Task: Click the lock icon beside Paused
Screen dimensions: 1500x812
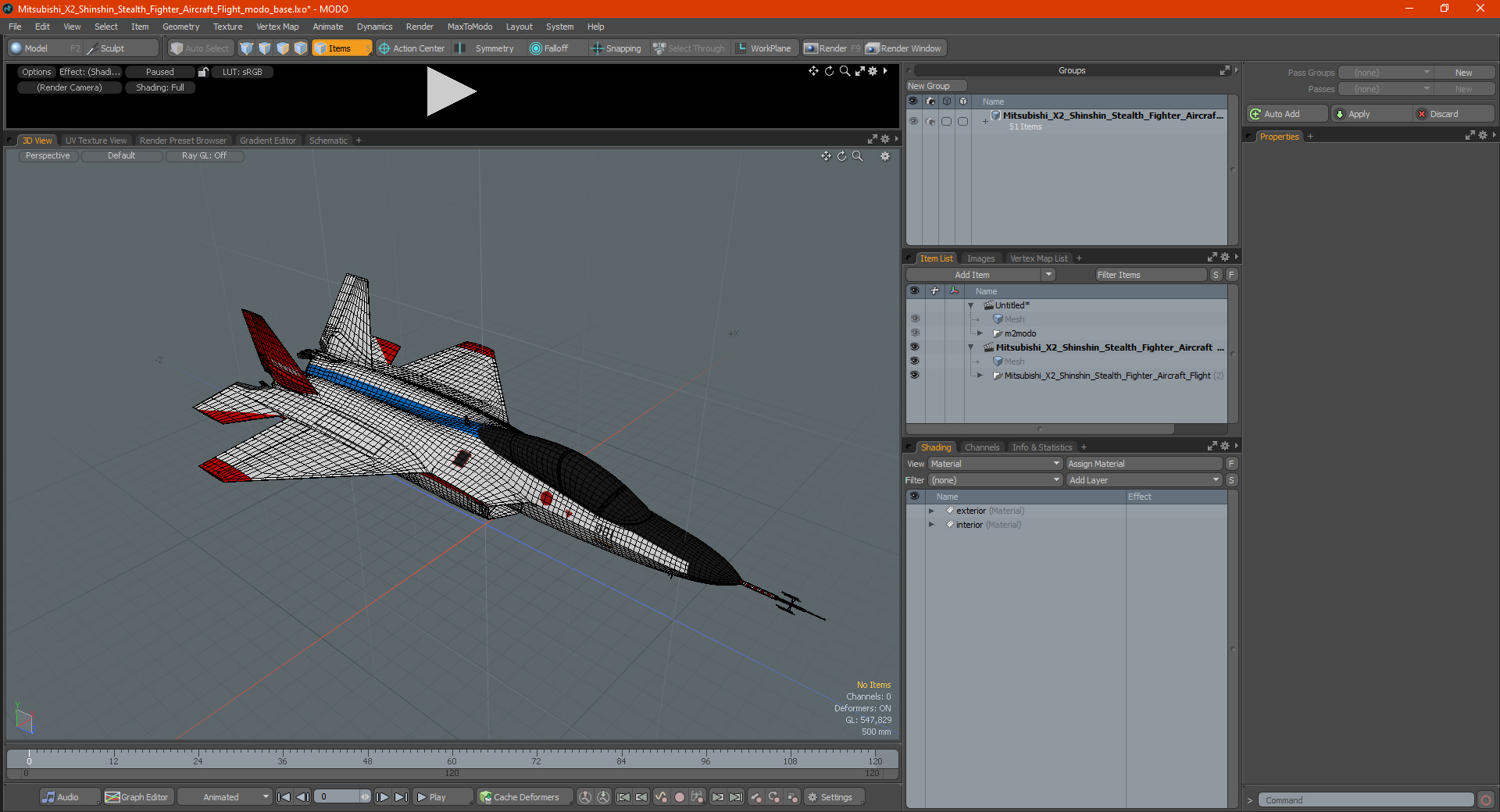Action: click(203, 72)
